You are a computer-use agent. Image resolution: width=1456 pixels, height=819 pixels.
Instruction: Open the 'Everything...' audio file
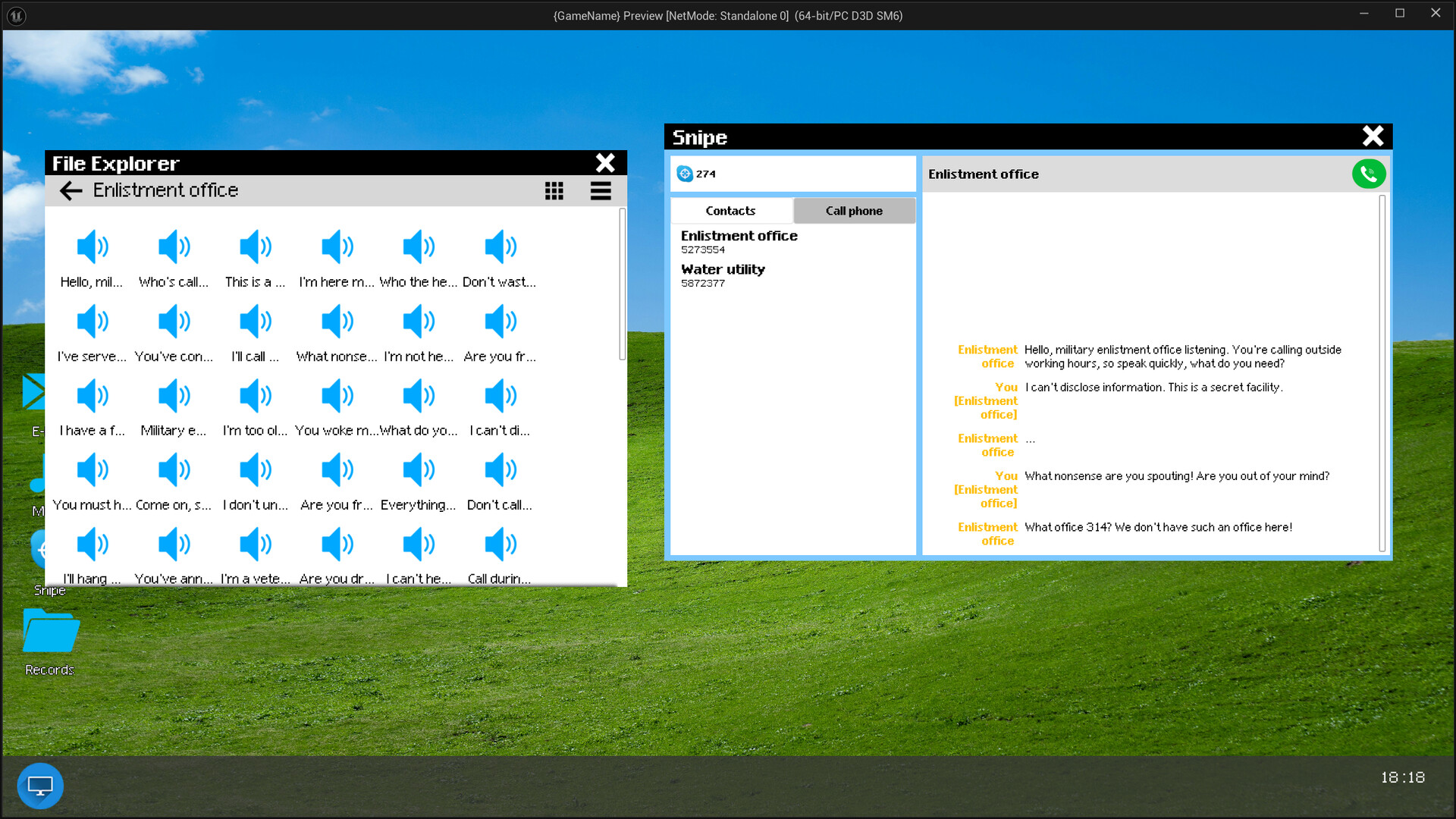419,481
